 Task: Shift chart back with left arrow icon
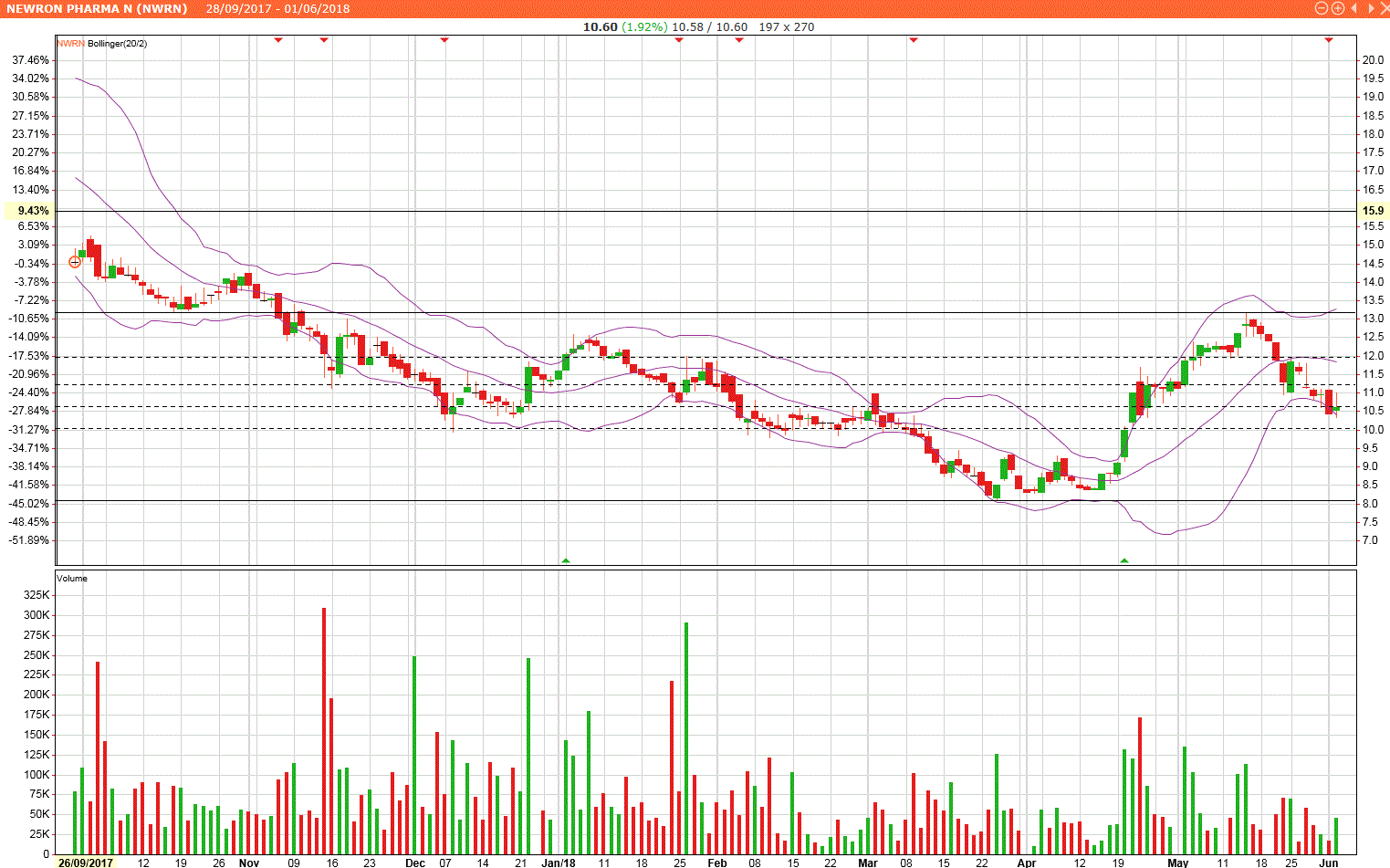[x=1354, y=7]
